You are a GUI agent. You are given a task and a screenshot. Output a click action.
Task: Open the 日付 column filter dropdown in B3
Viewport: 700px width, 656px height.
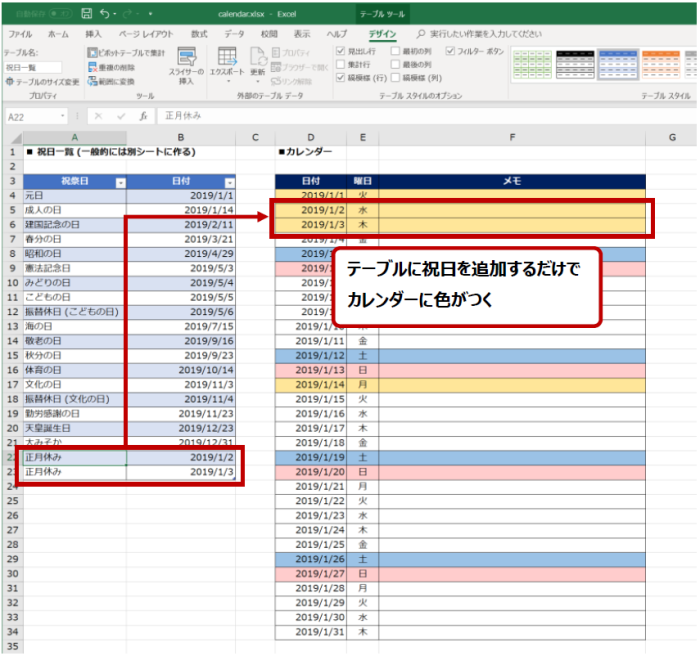(x=230, y=182)
